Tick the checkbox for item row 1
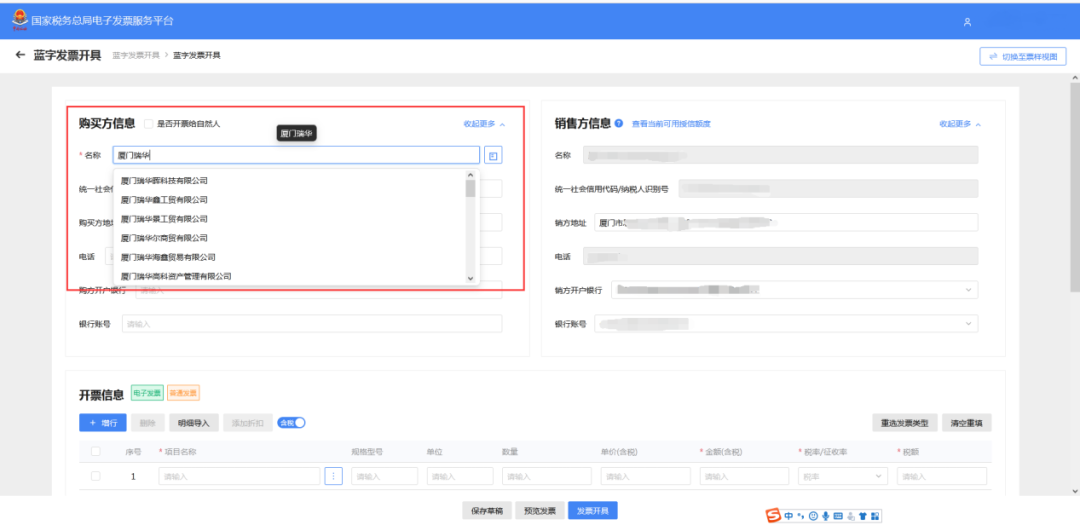 point(96,476)
